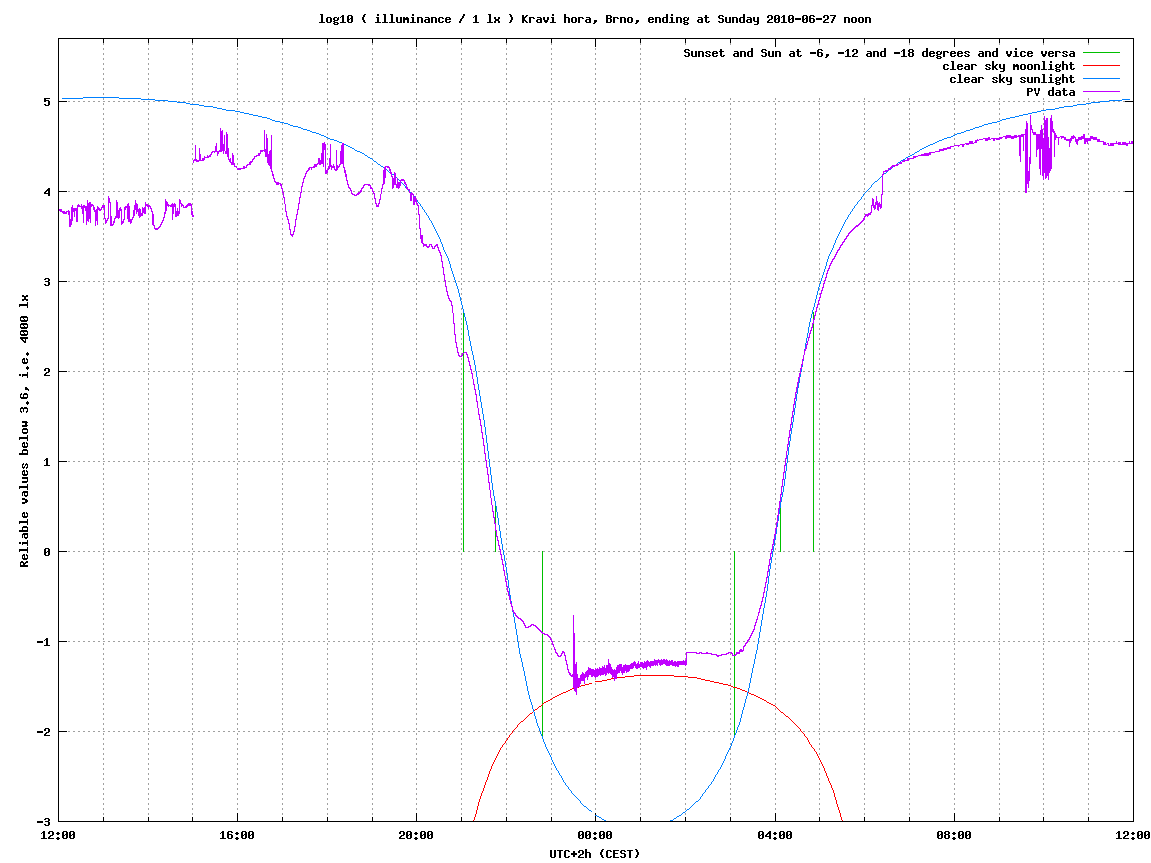The height and width of the screenshot is (863, 1151).
Task: Click the x-axis tick label 04:00
Action: (x=774, y=836)
